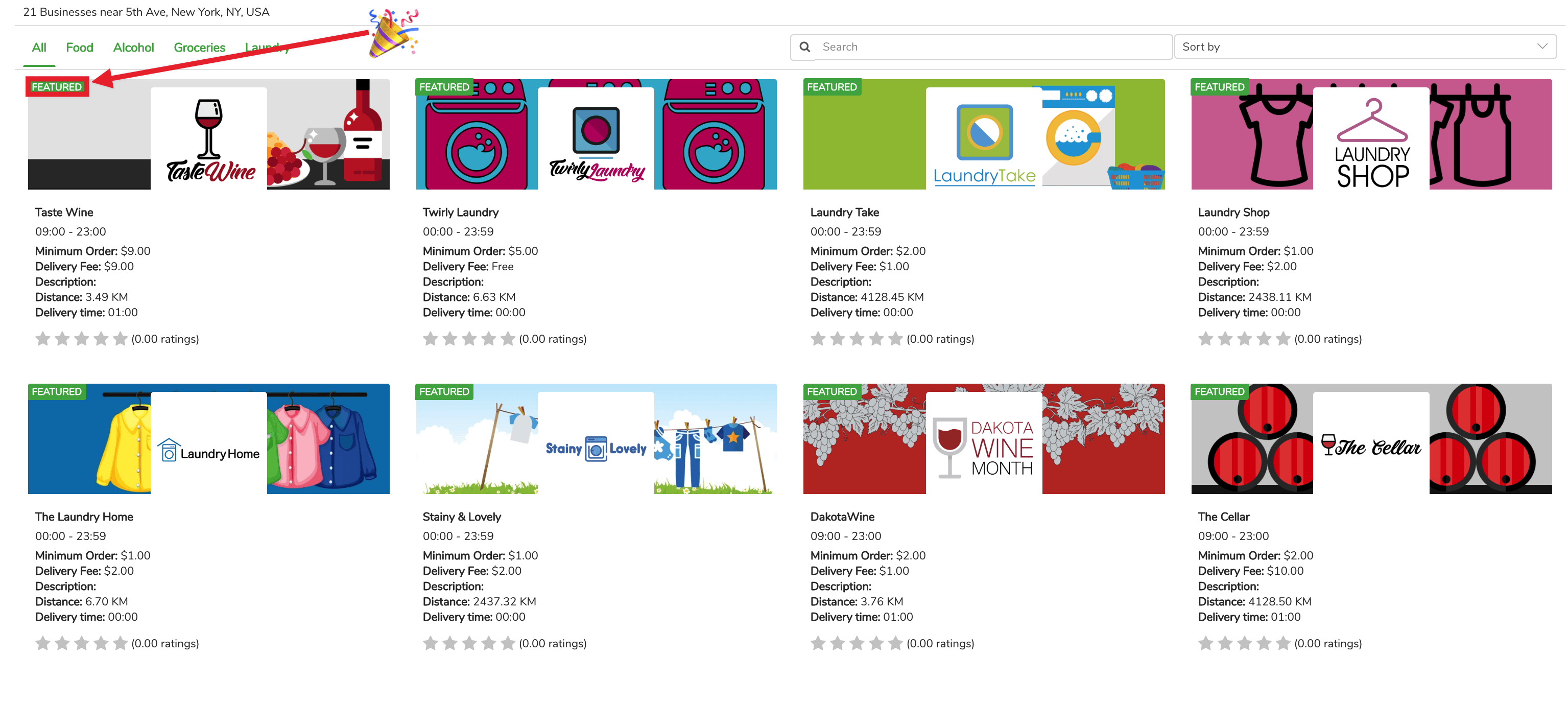Viewport: 1568px width, 703px height.
Task: Click the Twirly Laundry logo
Action: click(596, 138)
